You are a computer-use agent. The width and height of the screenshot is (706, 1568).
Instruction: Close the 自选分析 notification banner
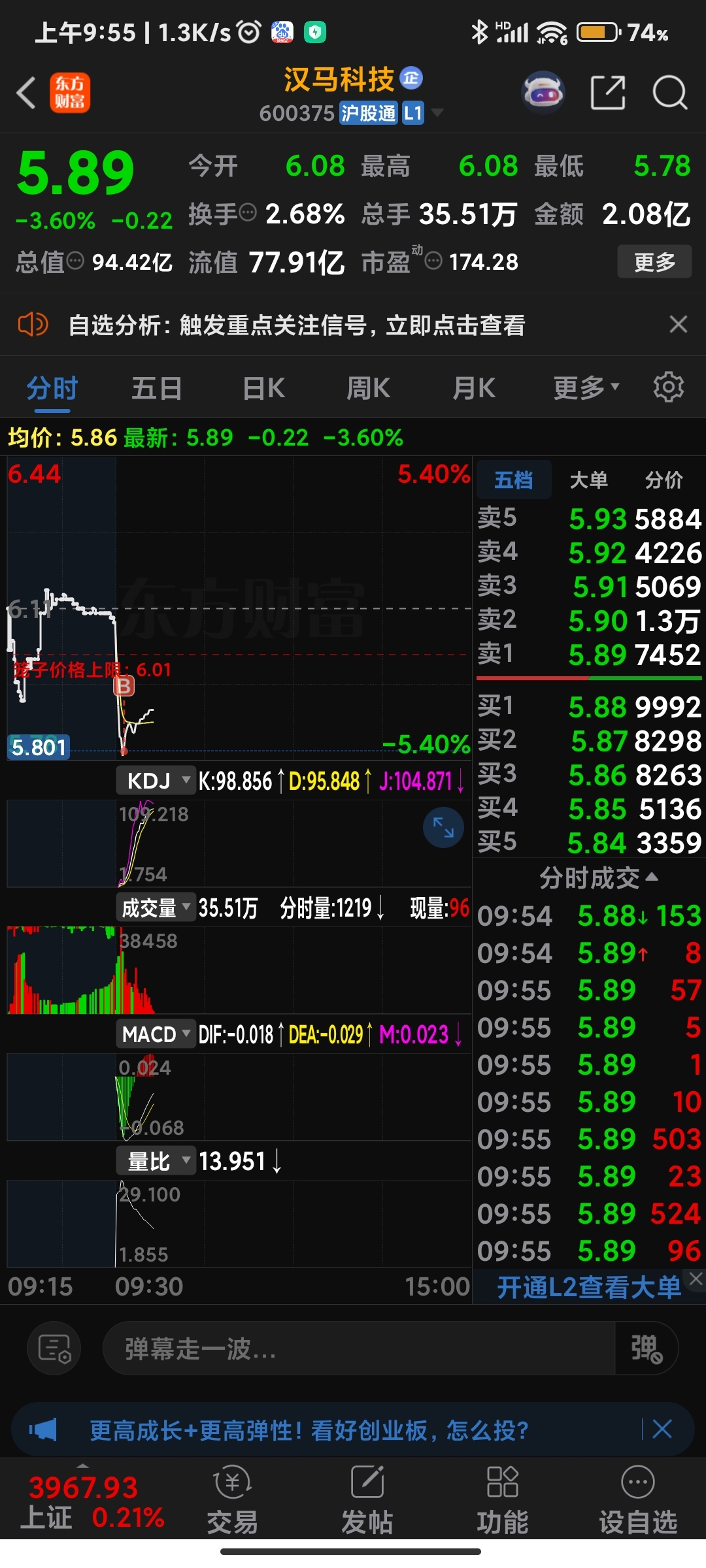679,324
